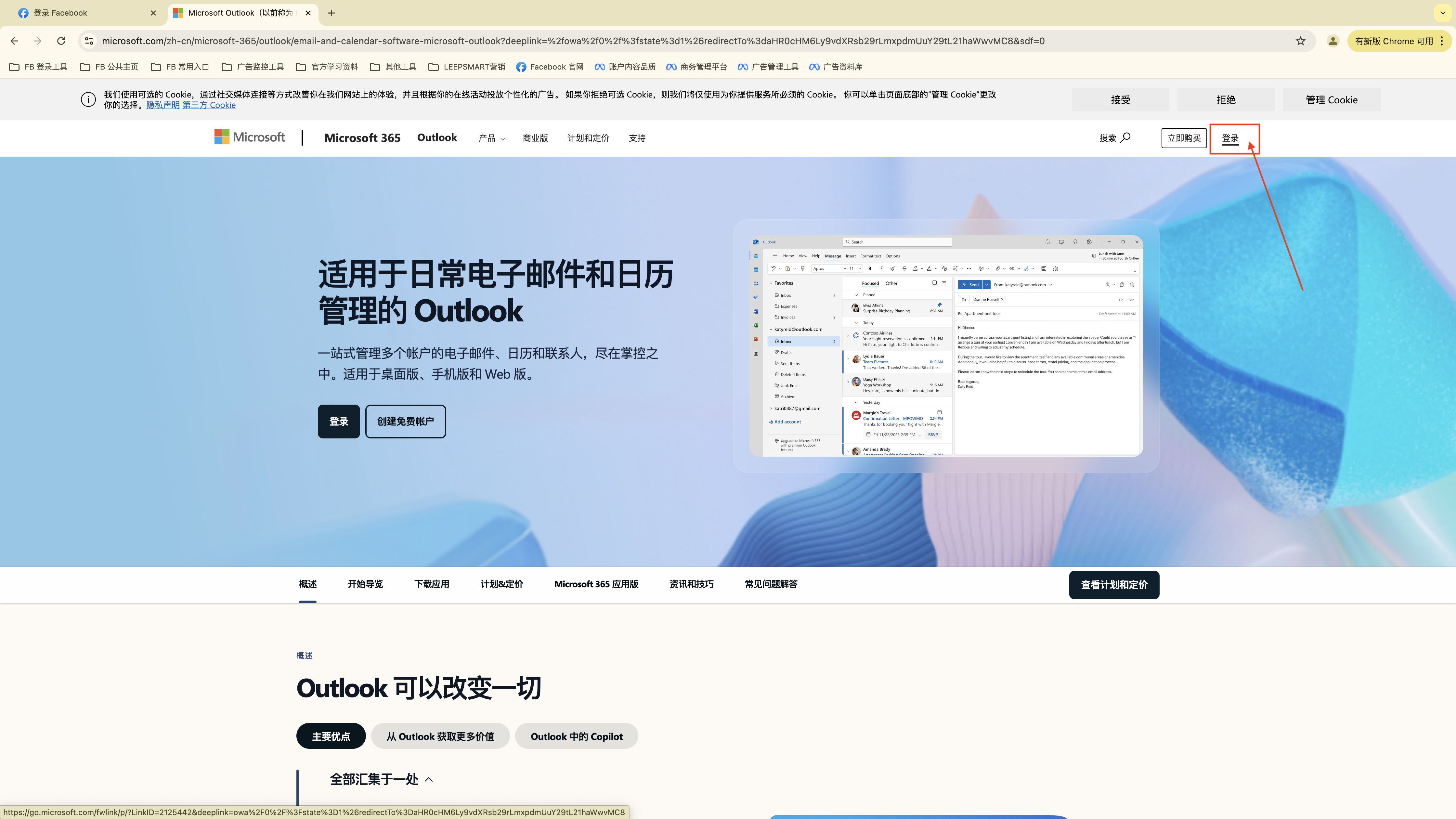Open the FB 登录工具 bookmark folder
This screenshot has width=1456, height=819.
[38, 67]
